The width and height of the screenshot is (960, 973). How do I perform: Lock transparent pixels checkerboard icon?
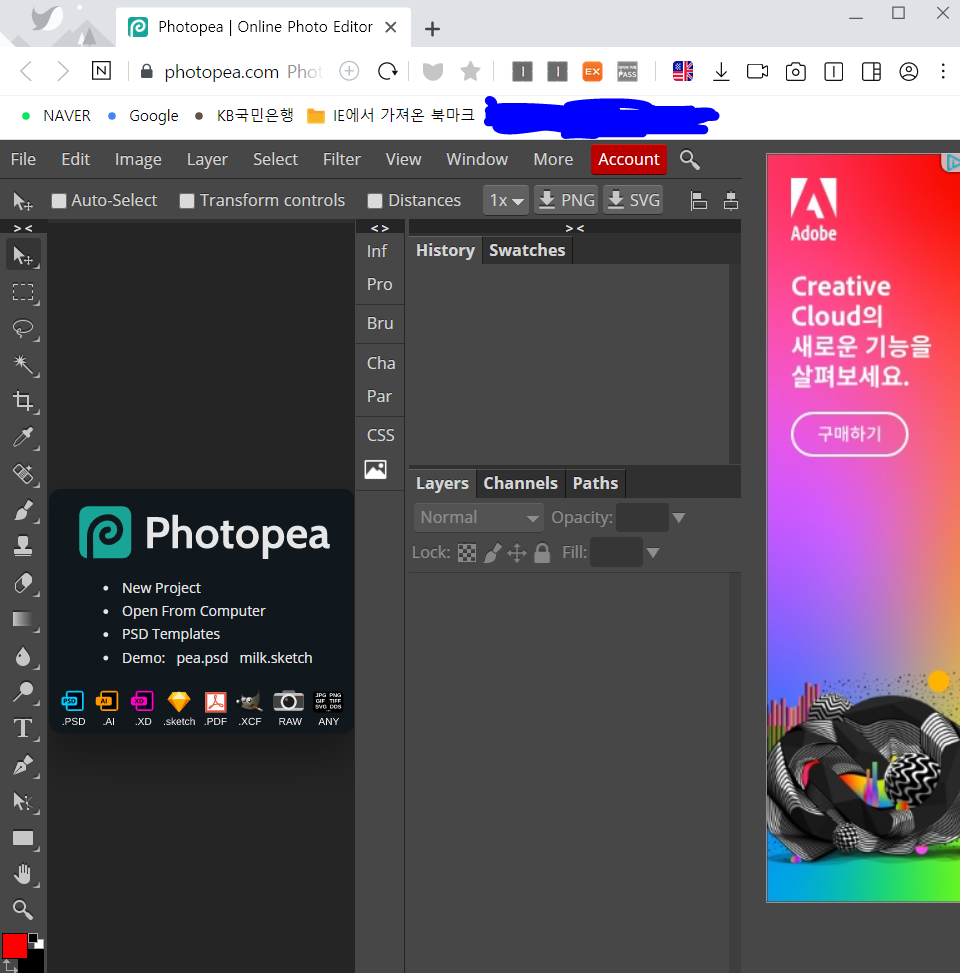tap(467, 552)
